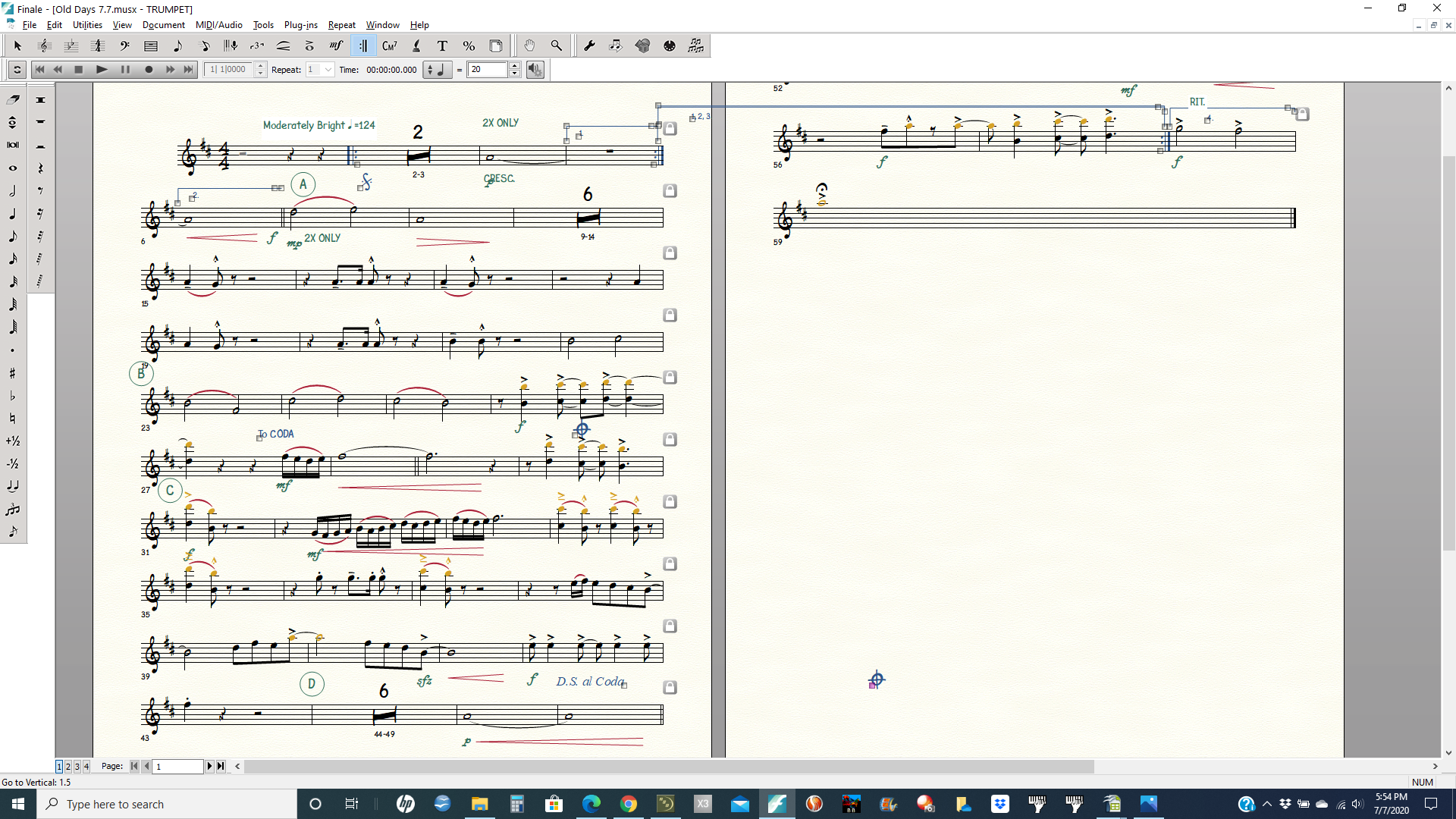Open the Plug-ins menu
This screenshot has width=1456, height=819.
click(300, 25)
